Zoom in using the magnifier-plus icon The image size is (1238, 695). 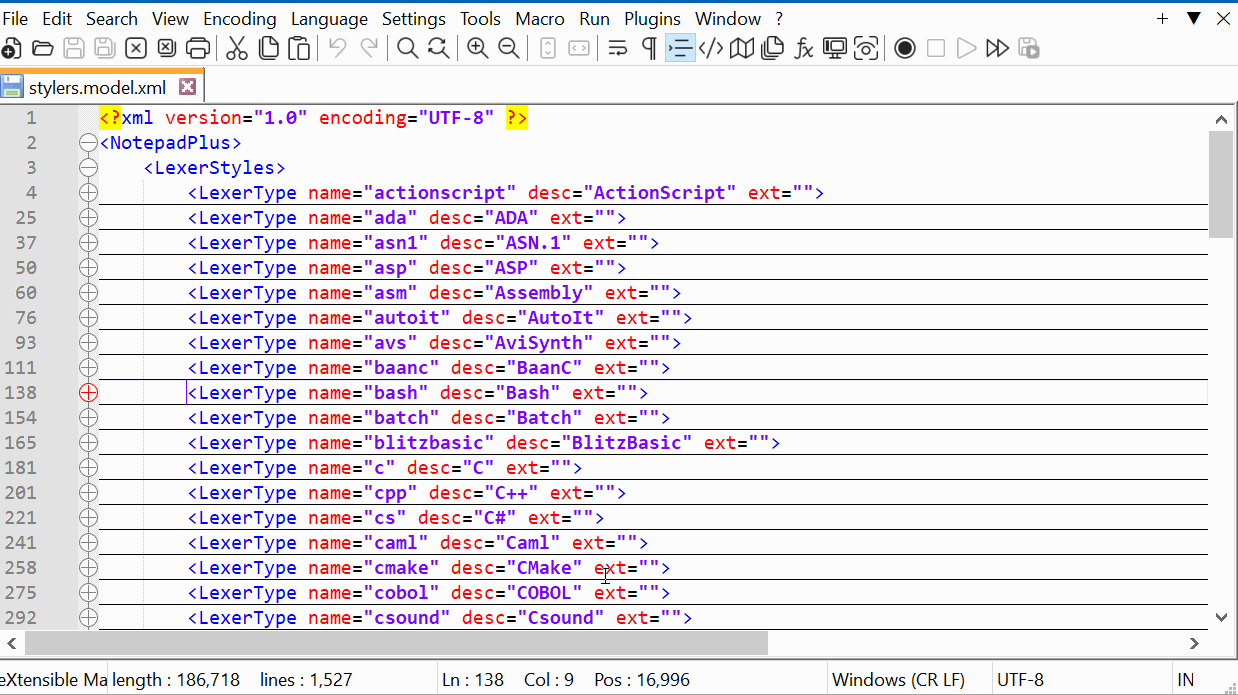tap(477, 47)
